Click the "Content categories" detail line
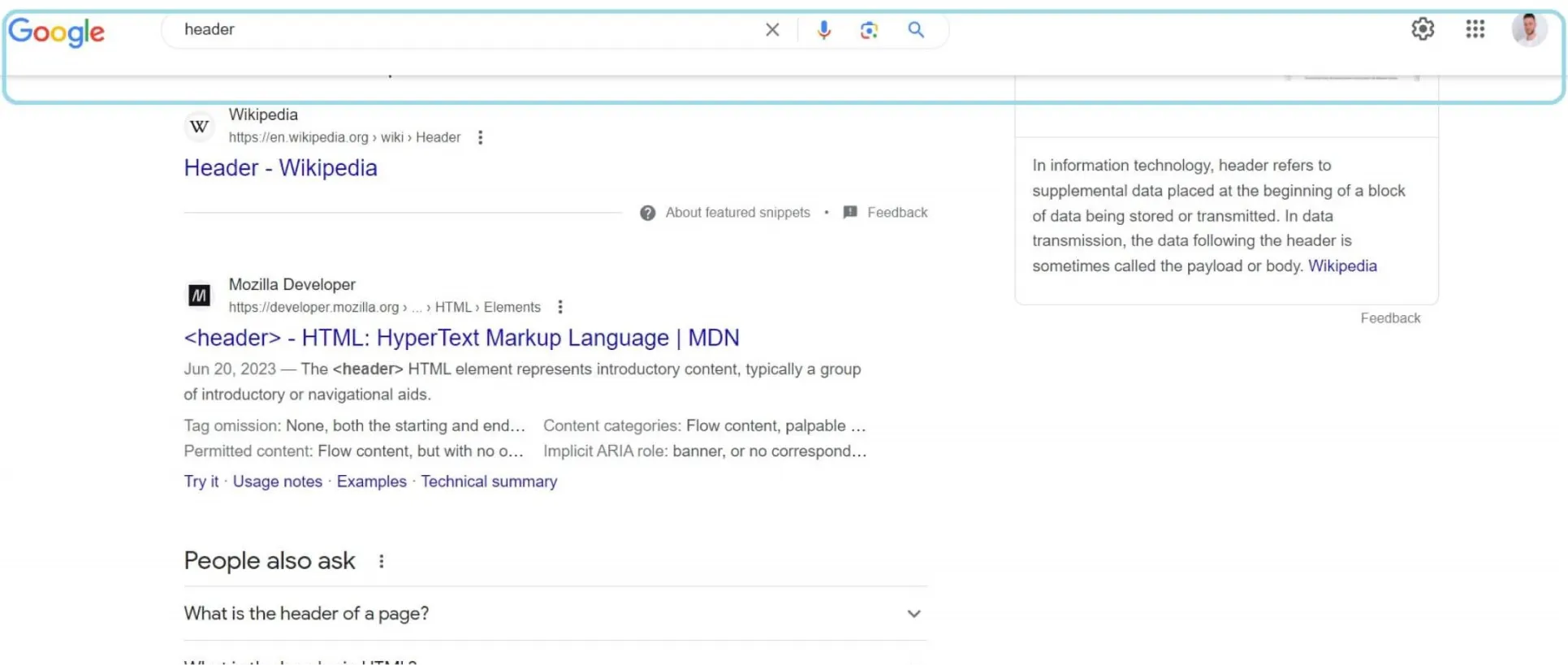The height and width of the screenshot is (665, 1568). [x=705, y=425]
